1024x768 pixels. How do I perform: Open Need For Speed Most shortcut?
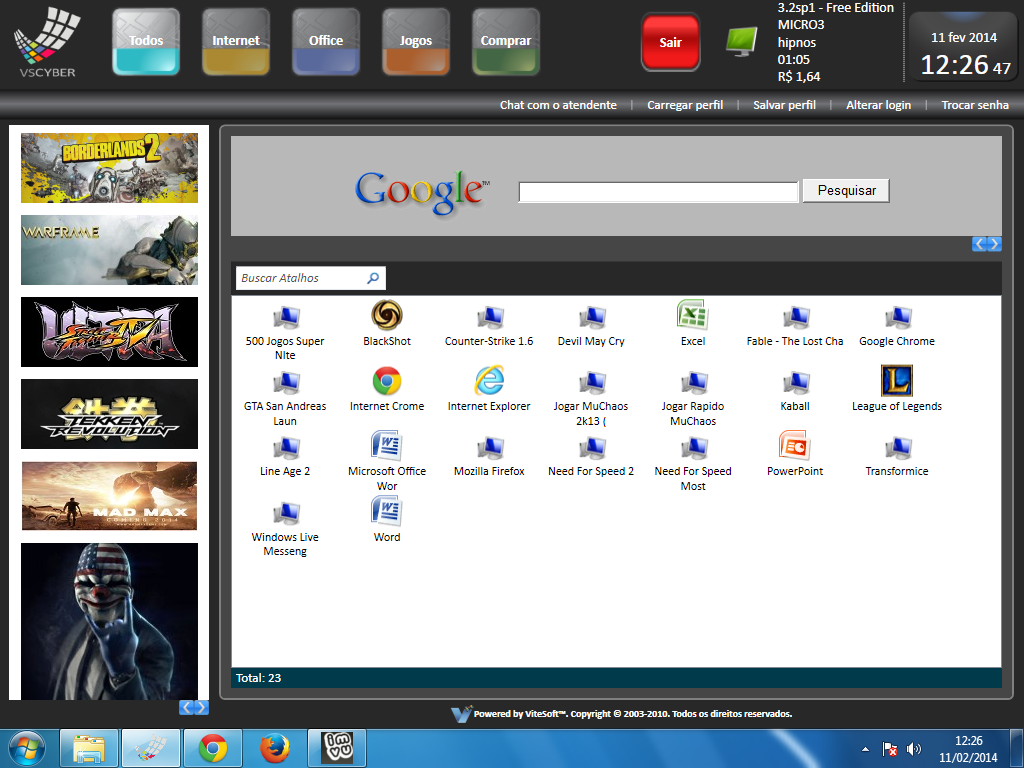click(693, 463)
